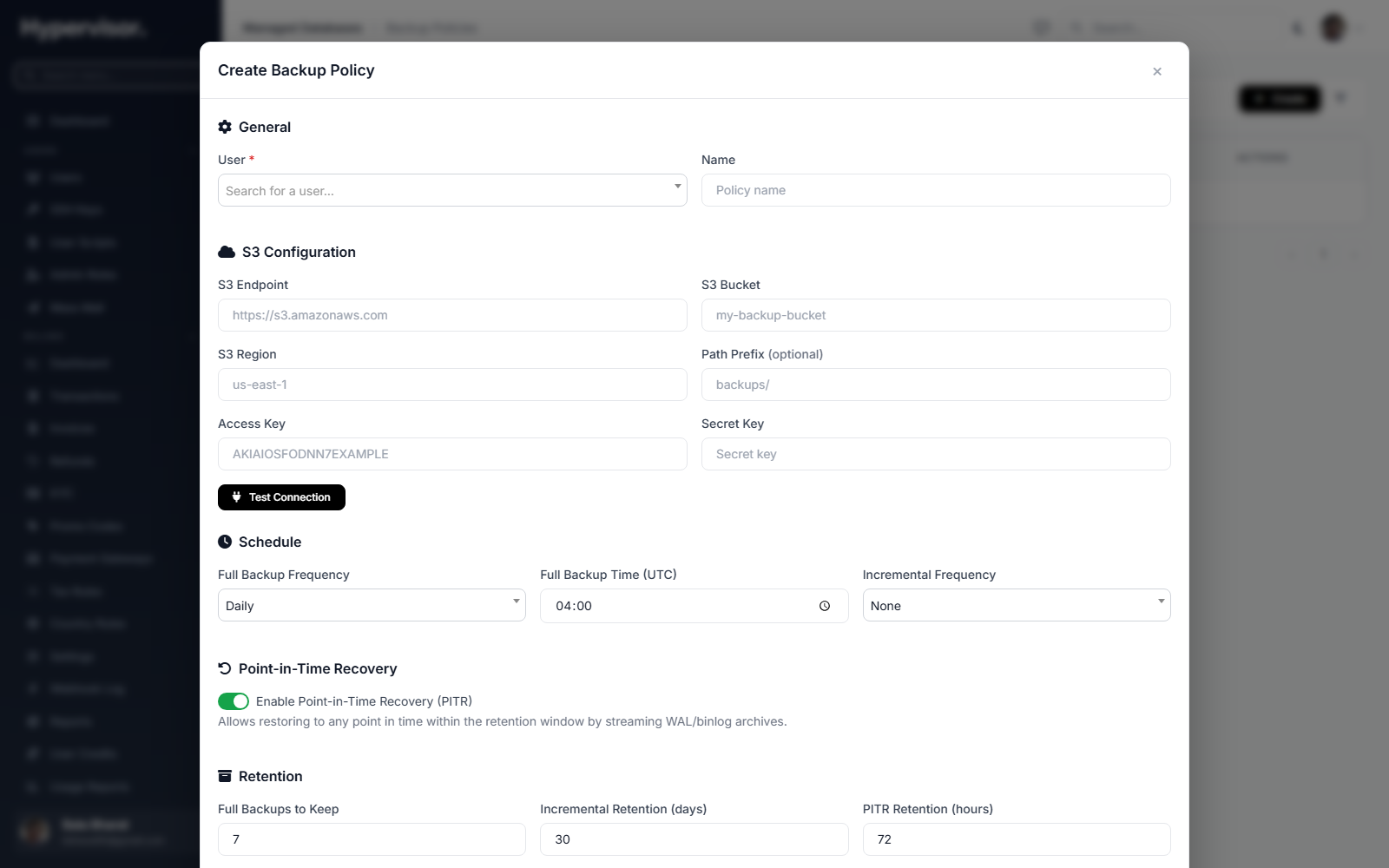Click the Secret Key input field
Screen dimensions: 1389x868
(936, 454)
